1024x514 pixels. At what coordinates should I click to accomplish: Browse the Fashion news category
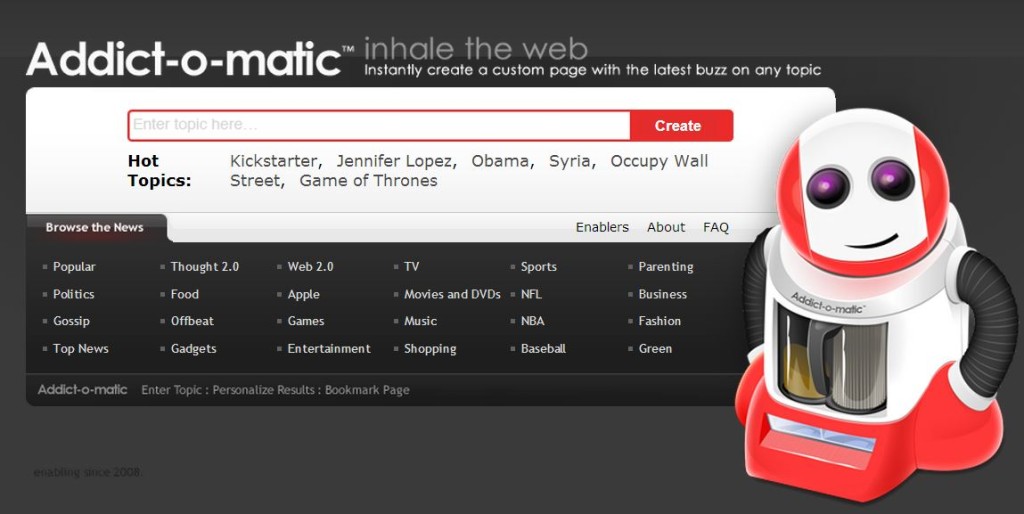(x=660, y=321)
